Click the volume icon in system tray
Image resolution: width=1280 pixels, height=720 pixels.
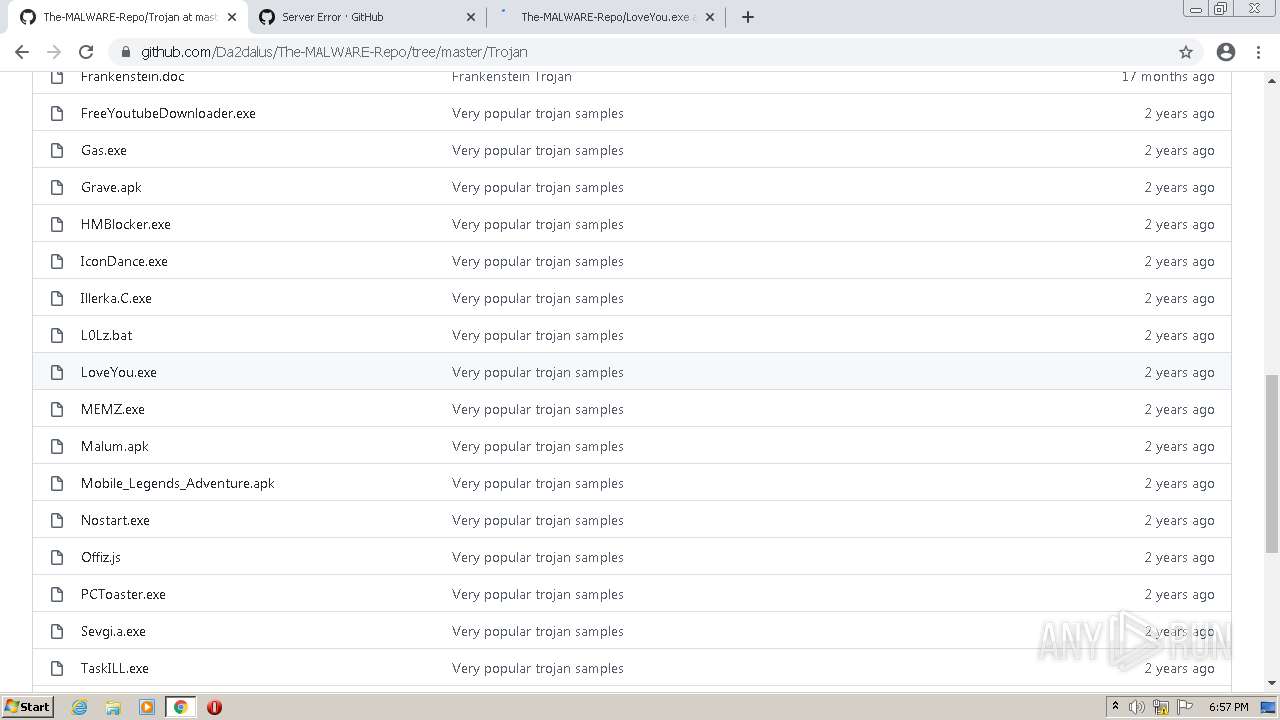pos(1137,707)
